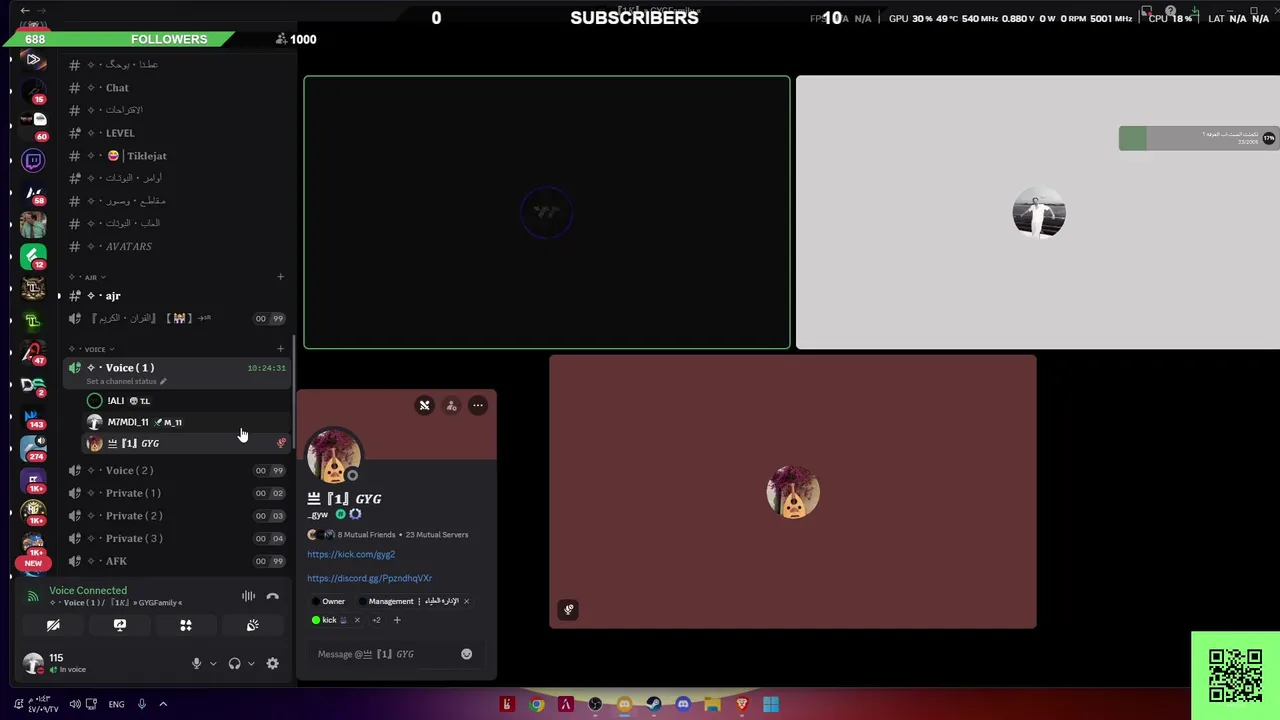
Task: Toggle microphone mute in user panel
Action: click(x=196, y=663)
